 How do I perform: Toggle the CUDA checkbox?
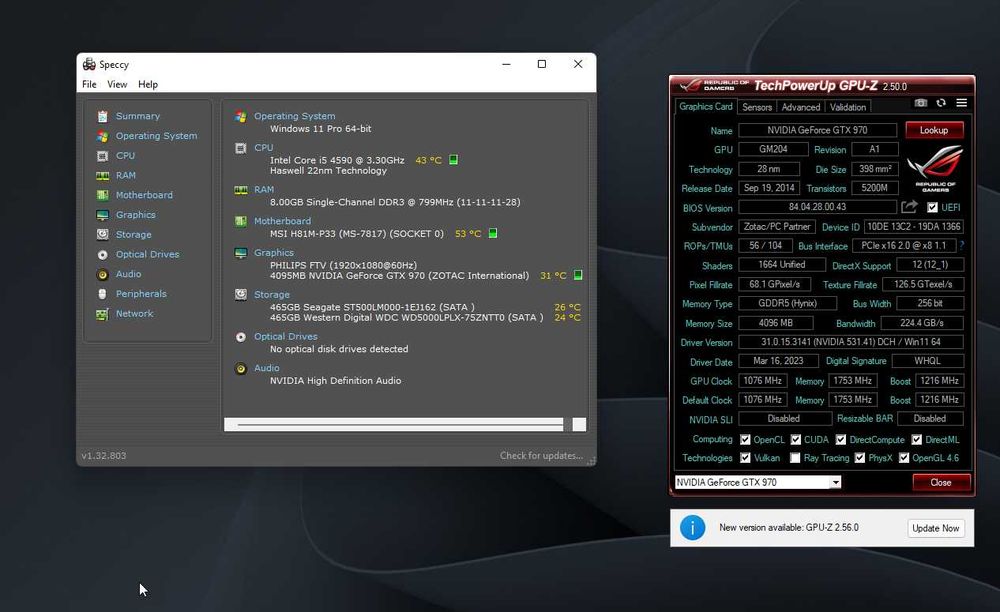click(795, 439)
